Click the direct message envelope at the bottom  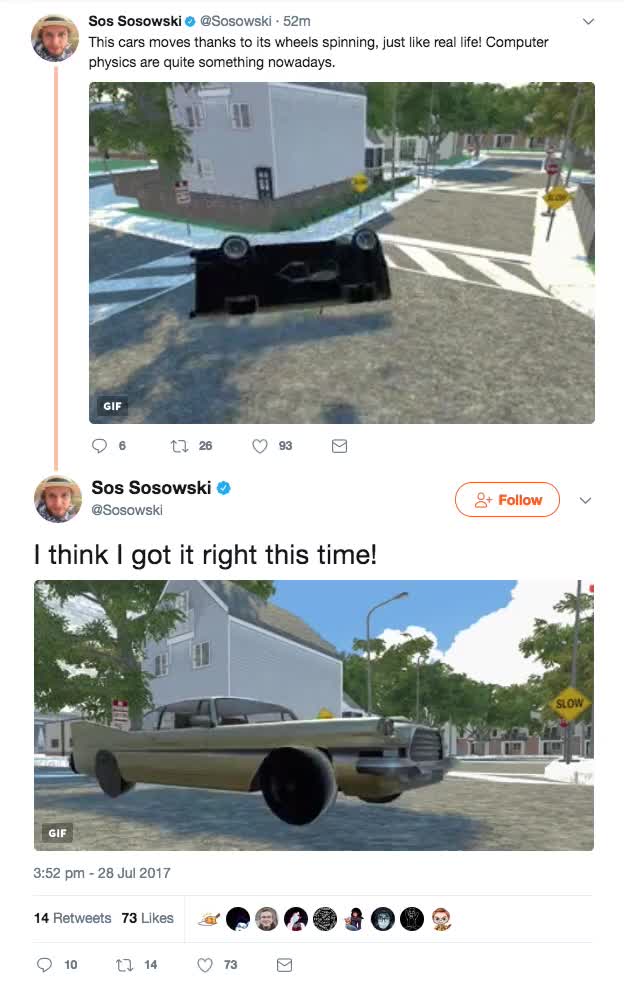pyautogui.click(x=285, y=964)
